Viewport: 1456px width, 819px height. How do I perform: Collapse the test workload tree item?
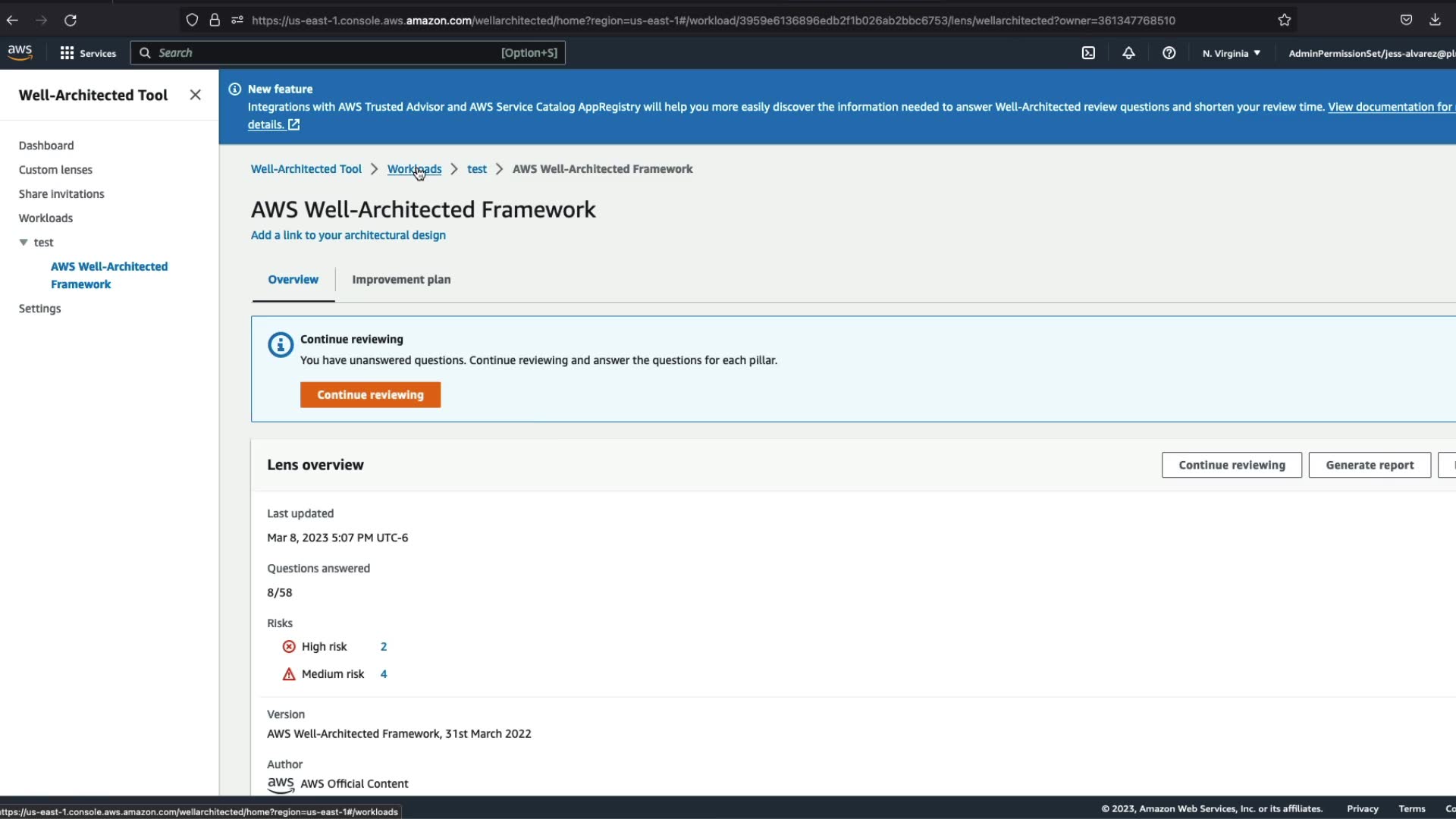pyautogui.click(x=24, y=243)
